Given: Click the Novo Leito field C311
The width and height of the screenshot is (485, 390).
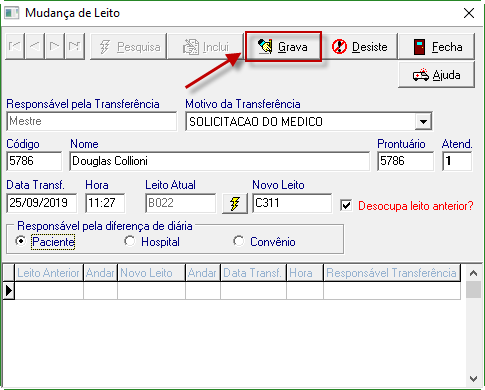Looking at the screenshot, I should (292, 203).
